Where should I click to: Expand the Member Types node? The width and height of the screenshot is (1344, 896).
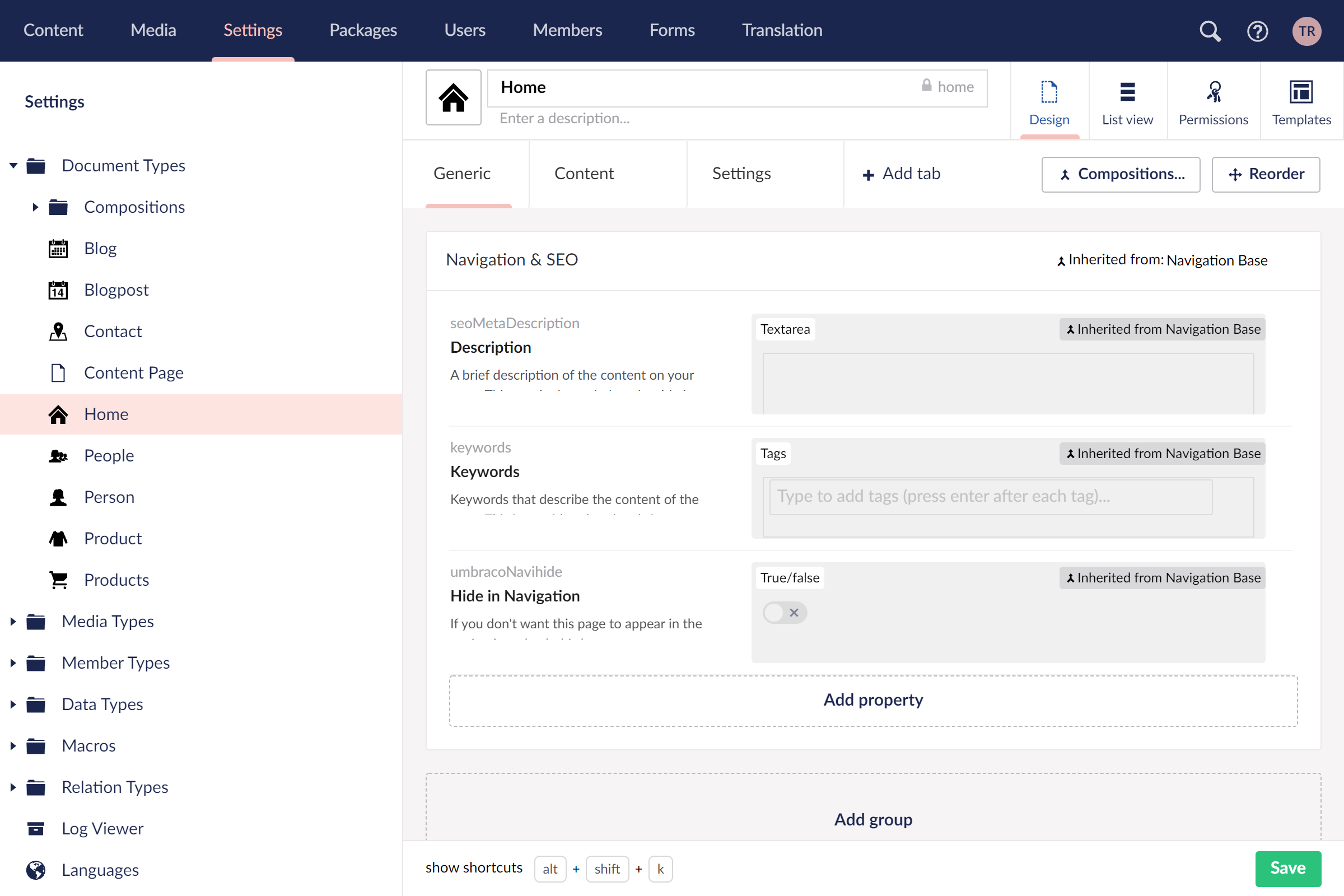(13, 663)
